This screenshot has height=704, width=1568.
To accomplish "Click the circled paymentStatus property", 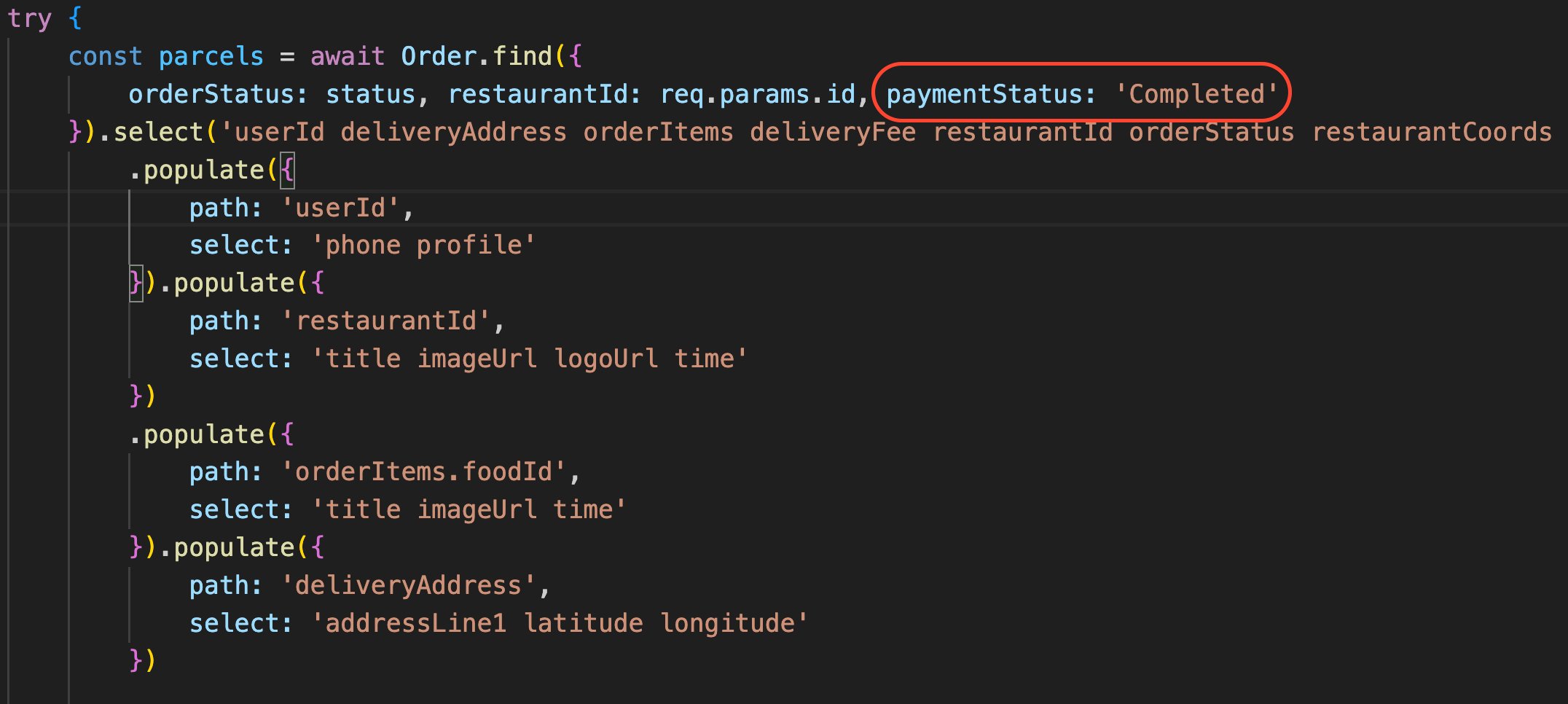I will click(x=991, y=94).
